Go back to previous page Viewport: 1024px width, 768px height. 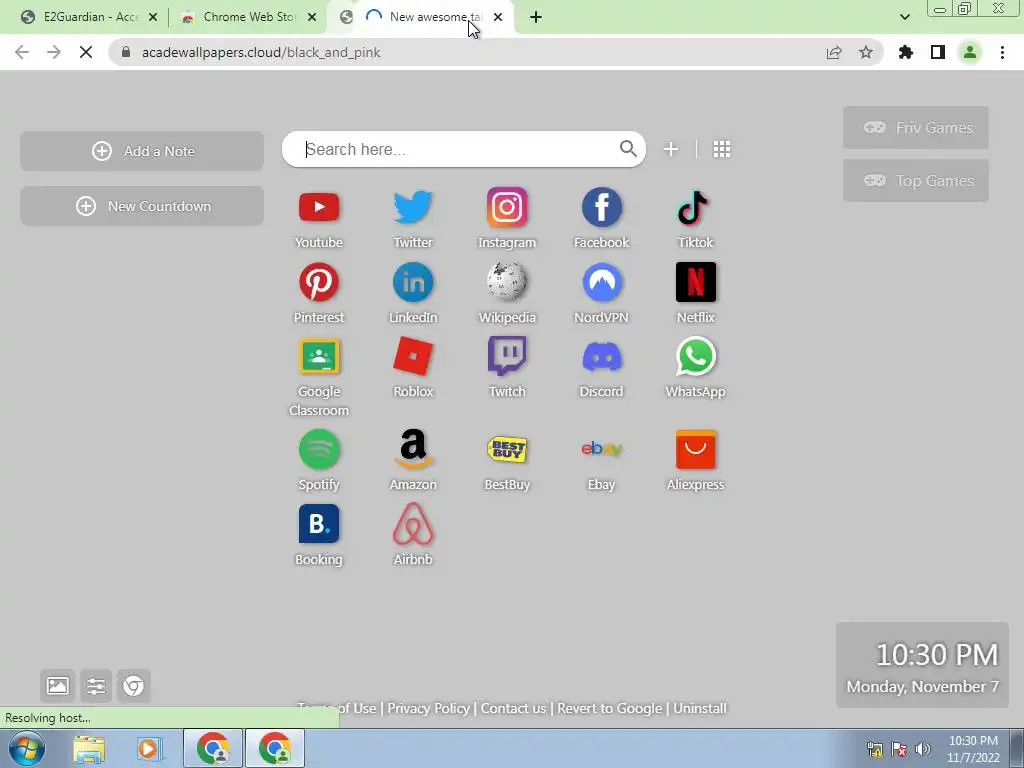click(22, 52)
